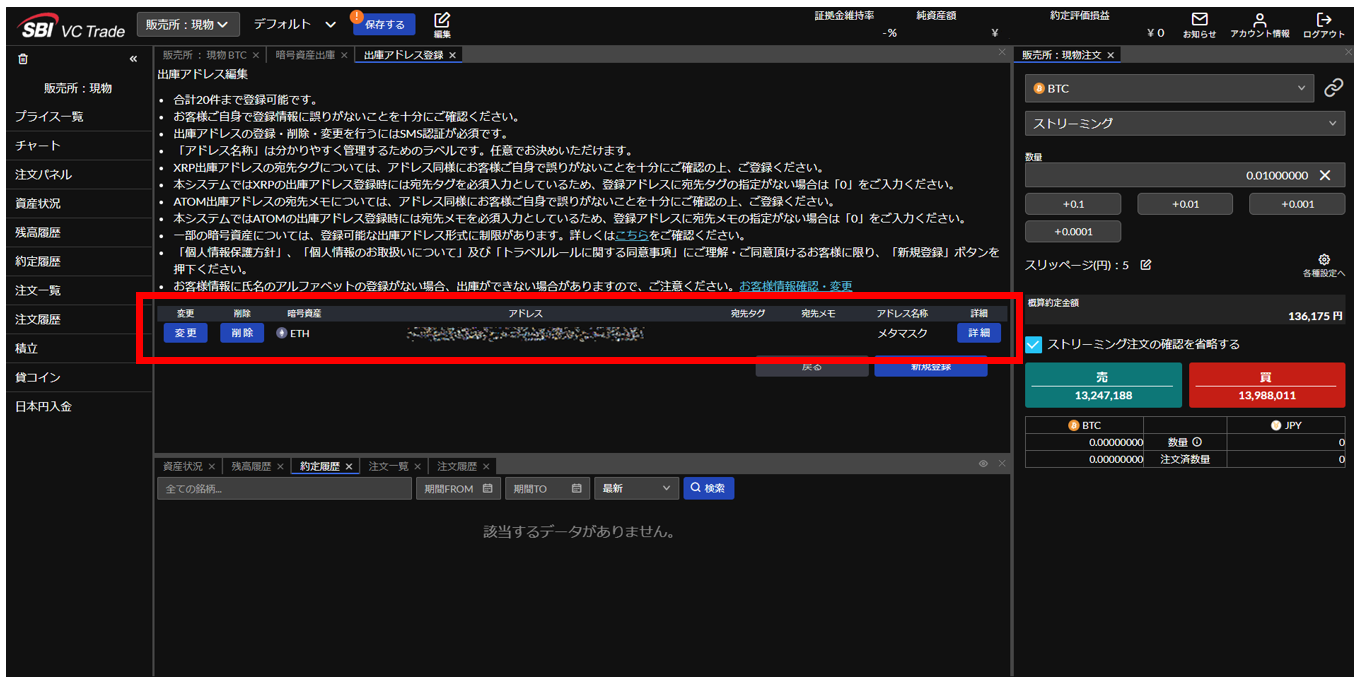
Task: Collapse the sidebar with the double chevron
Action: point(133,59)
